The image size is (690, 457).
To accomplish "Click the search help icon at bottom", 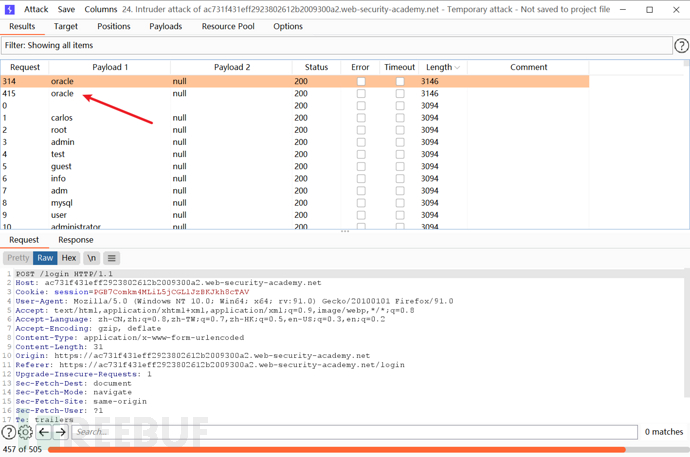I will pos(9,432).
